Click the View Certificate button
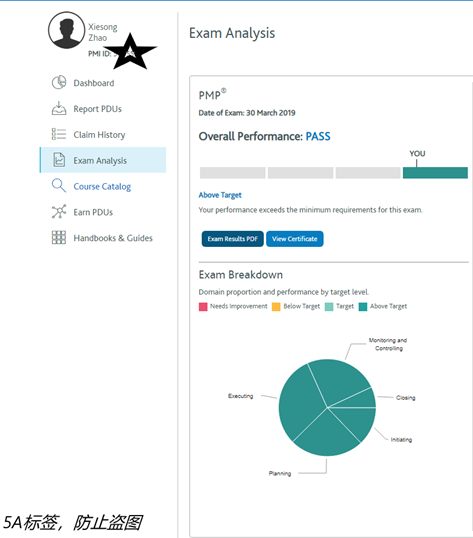The width and height of the screenshot is (473, 538). (x=295, y=239)
